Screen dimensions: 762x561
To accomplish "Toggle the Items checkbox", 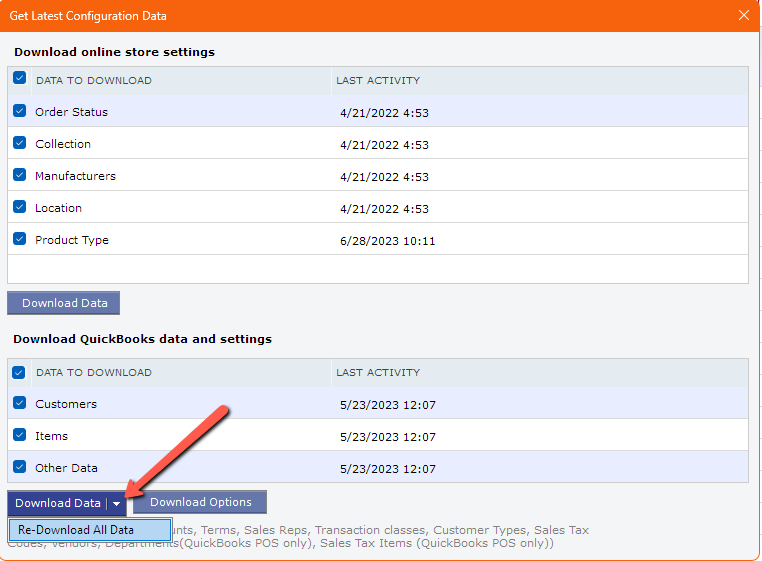I will click(x=20, y=436).
